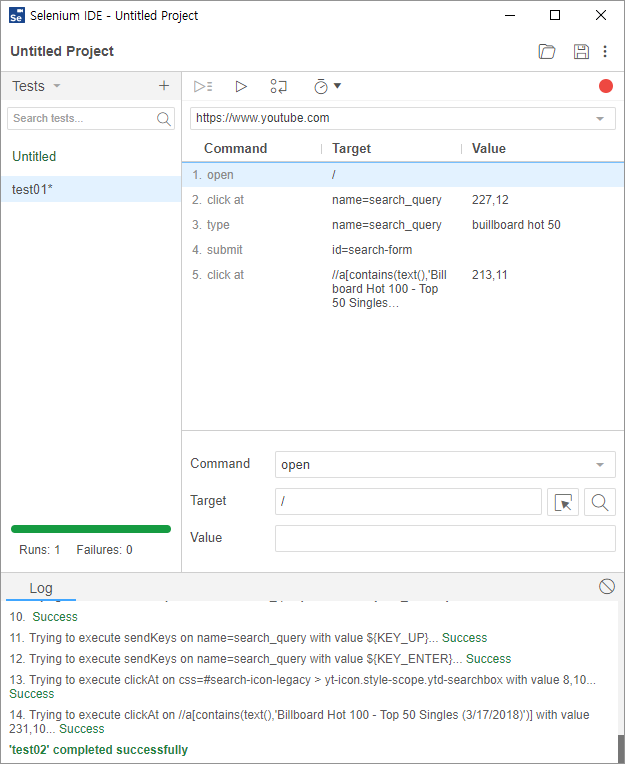Screen dimensions: 625x764
Task: Select command row 5 click at
Action: tap(403, 288)
